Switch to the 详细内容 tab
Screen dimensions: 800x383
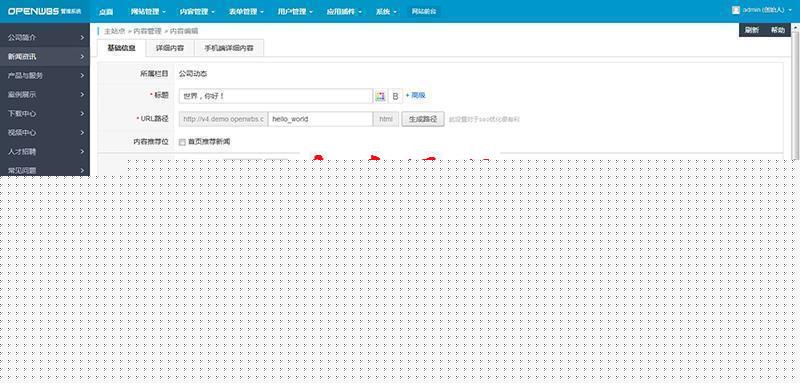[170, 48]
